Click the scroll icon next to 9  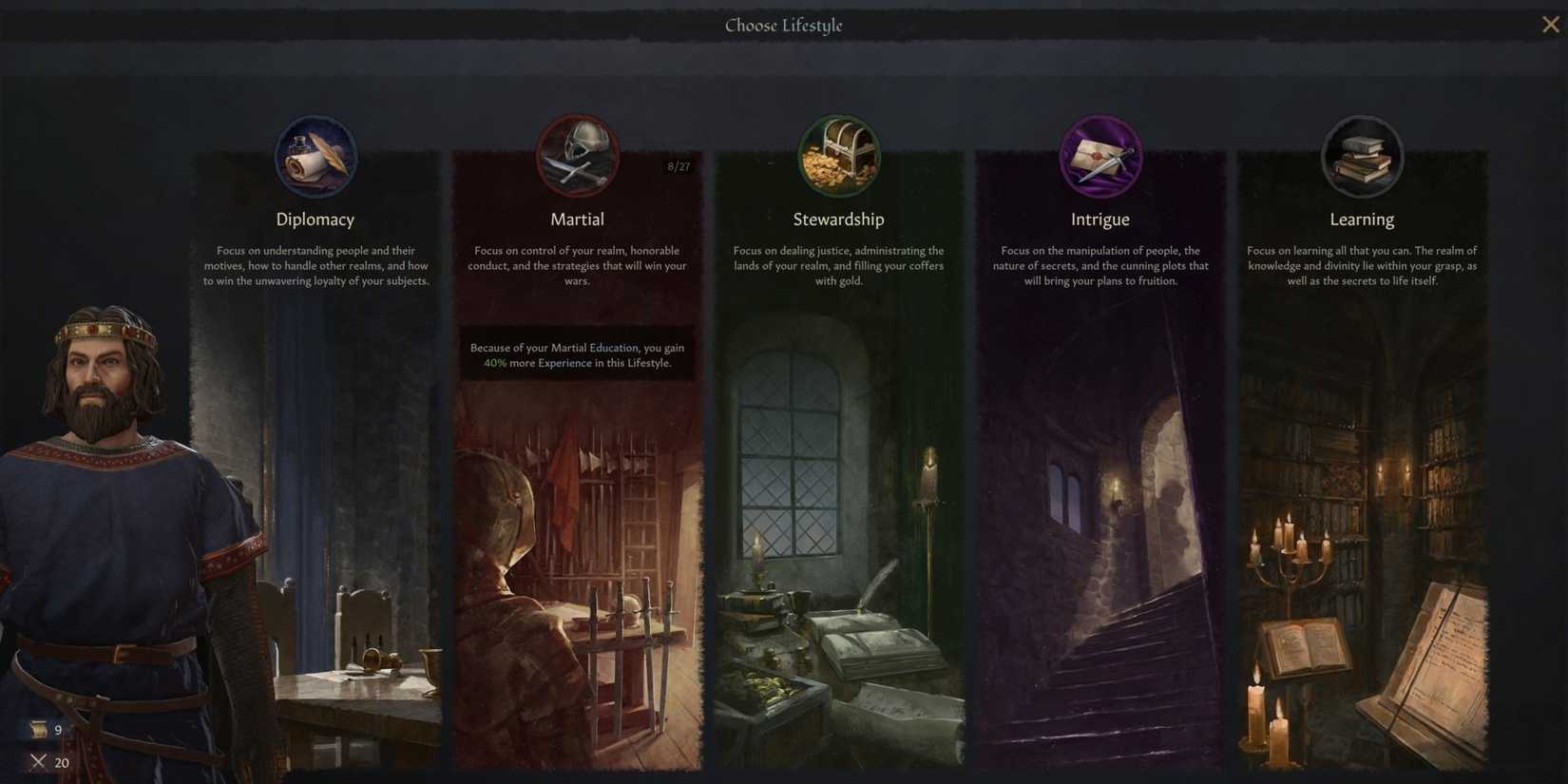(38, 730)
